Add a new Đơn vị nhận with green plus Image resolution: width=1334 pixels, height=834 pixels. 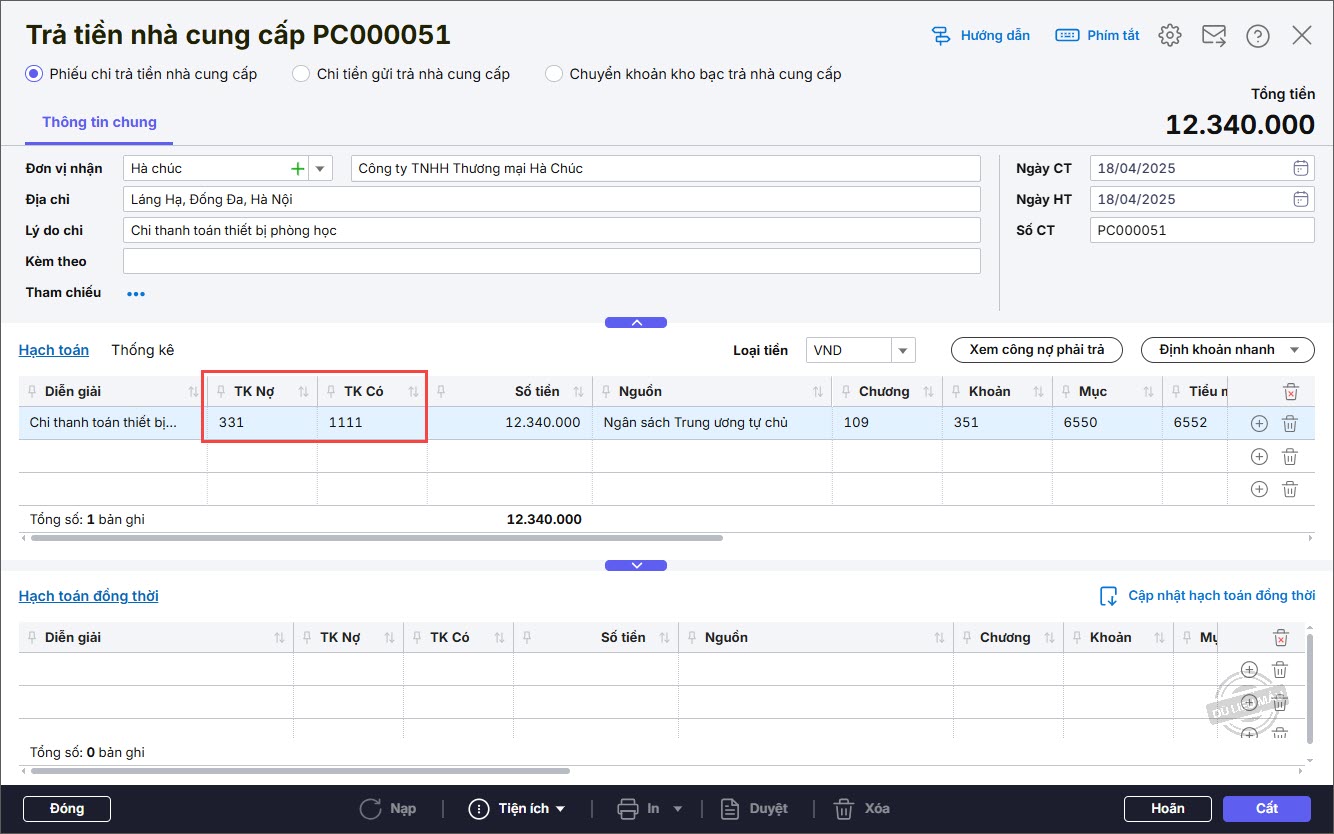297,168
